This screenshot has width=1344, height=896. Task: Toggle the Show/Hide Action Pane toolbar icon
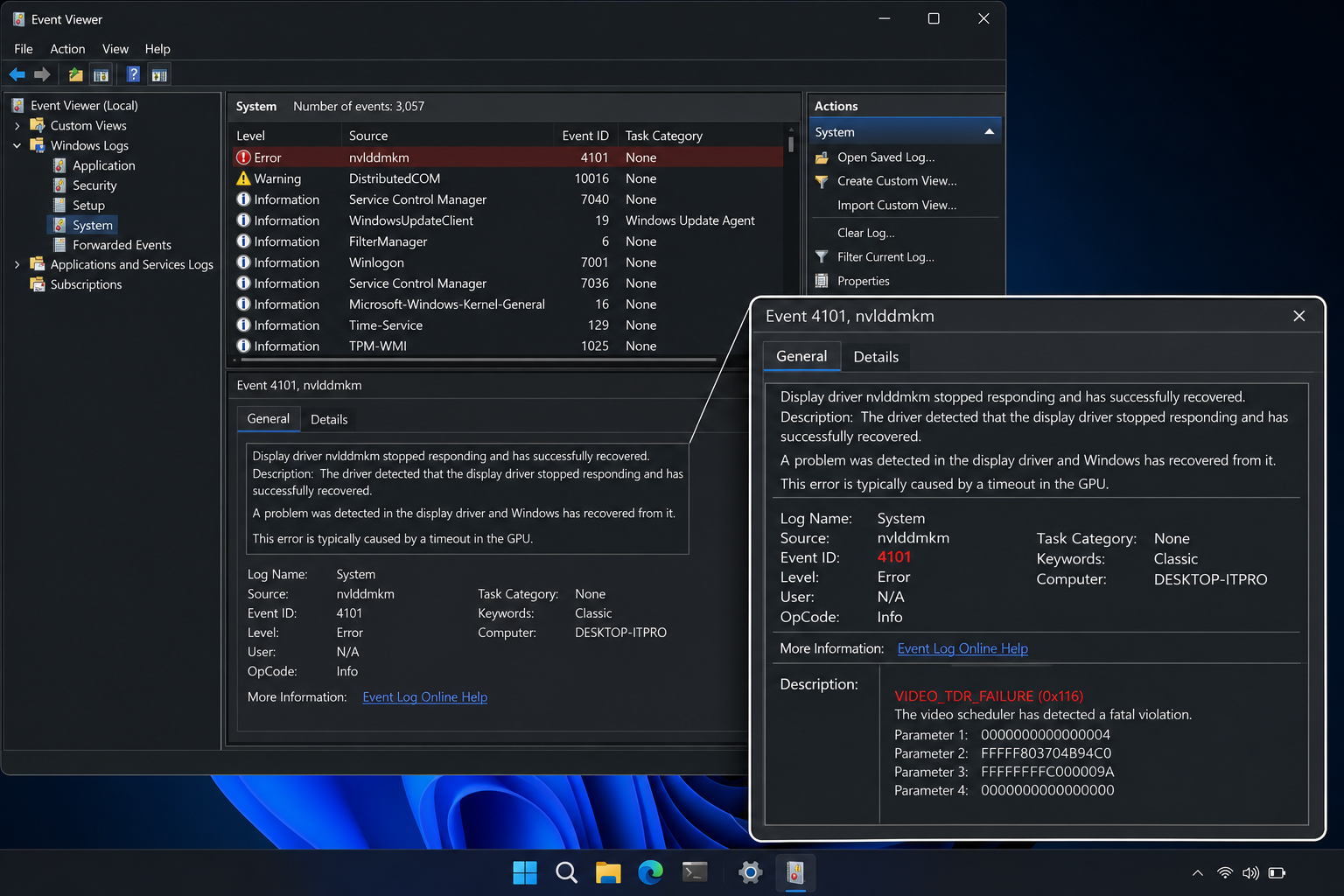(x=159, y=74)
